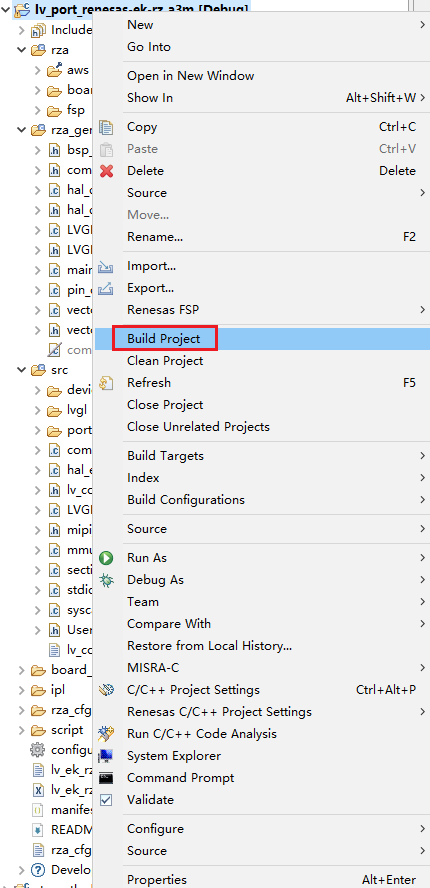This screenshot has height=888, width=430.
Task: Open the Renesas FSP submenu arrow
Action: [x=422, y=310]
